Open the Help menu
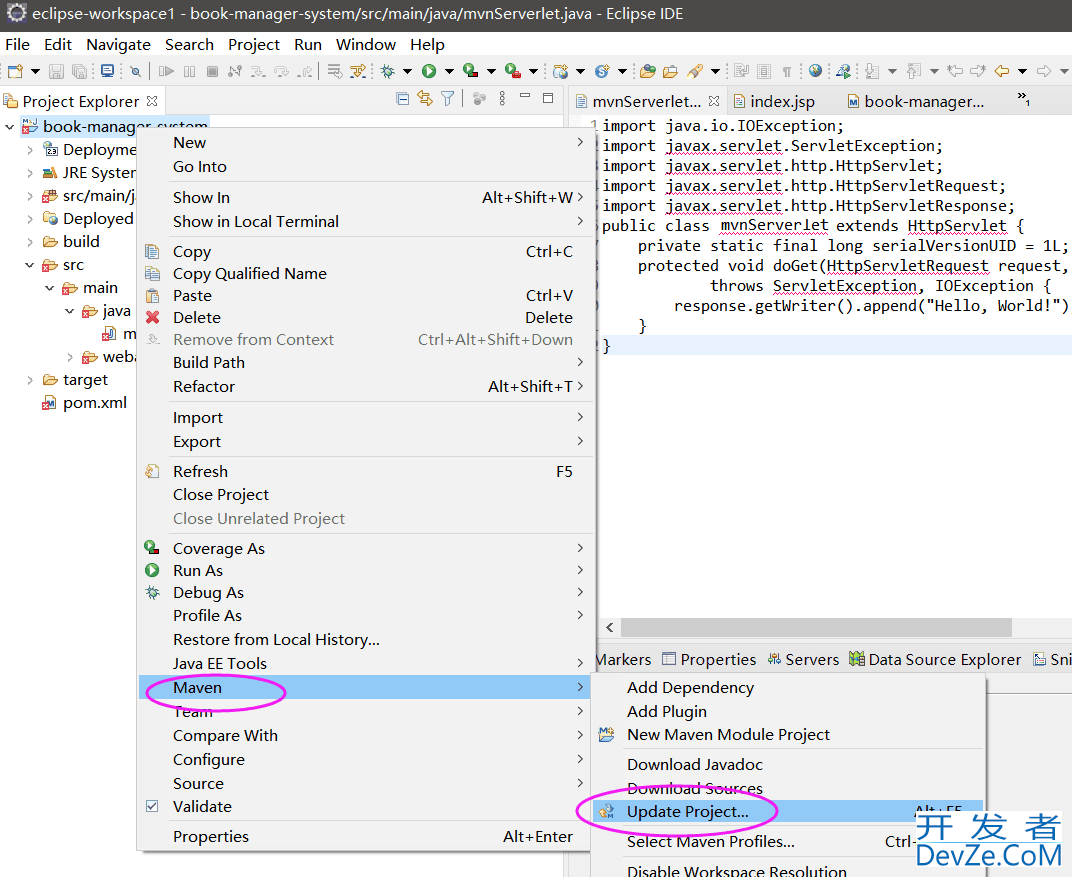This screenshot has height=877, width=1072. pyautogui.click(x=427, y=44)
